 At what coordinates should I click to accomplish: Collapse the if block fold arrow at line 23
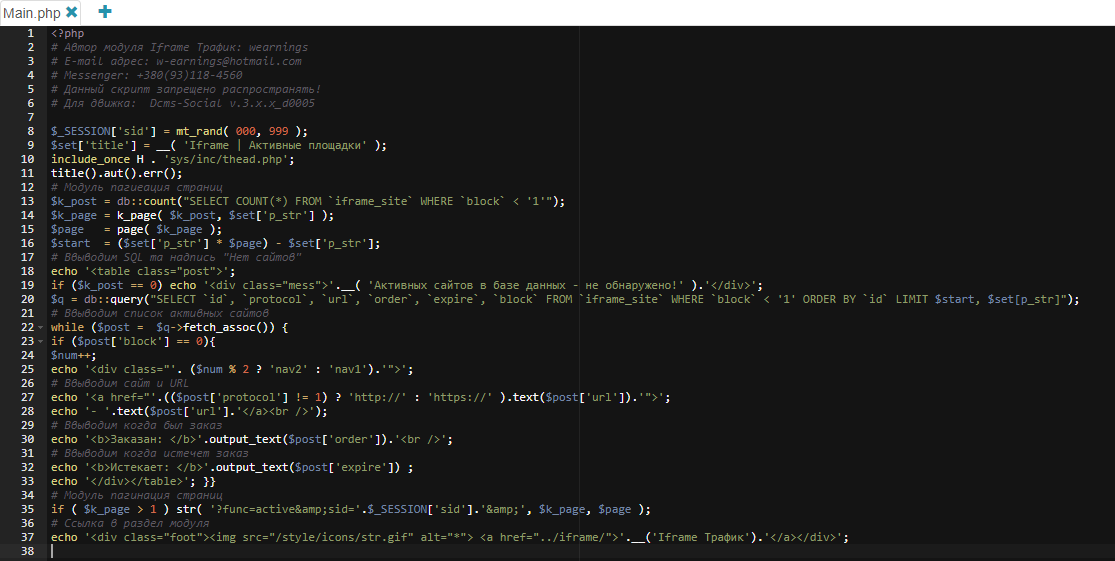42,341
